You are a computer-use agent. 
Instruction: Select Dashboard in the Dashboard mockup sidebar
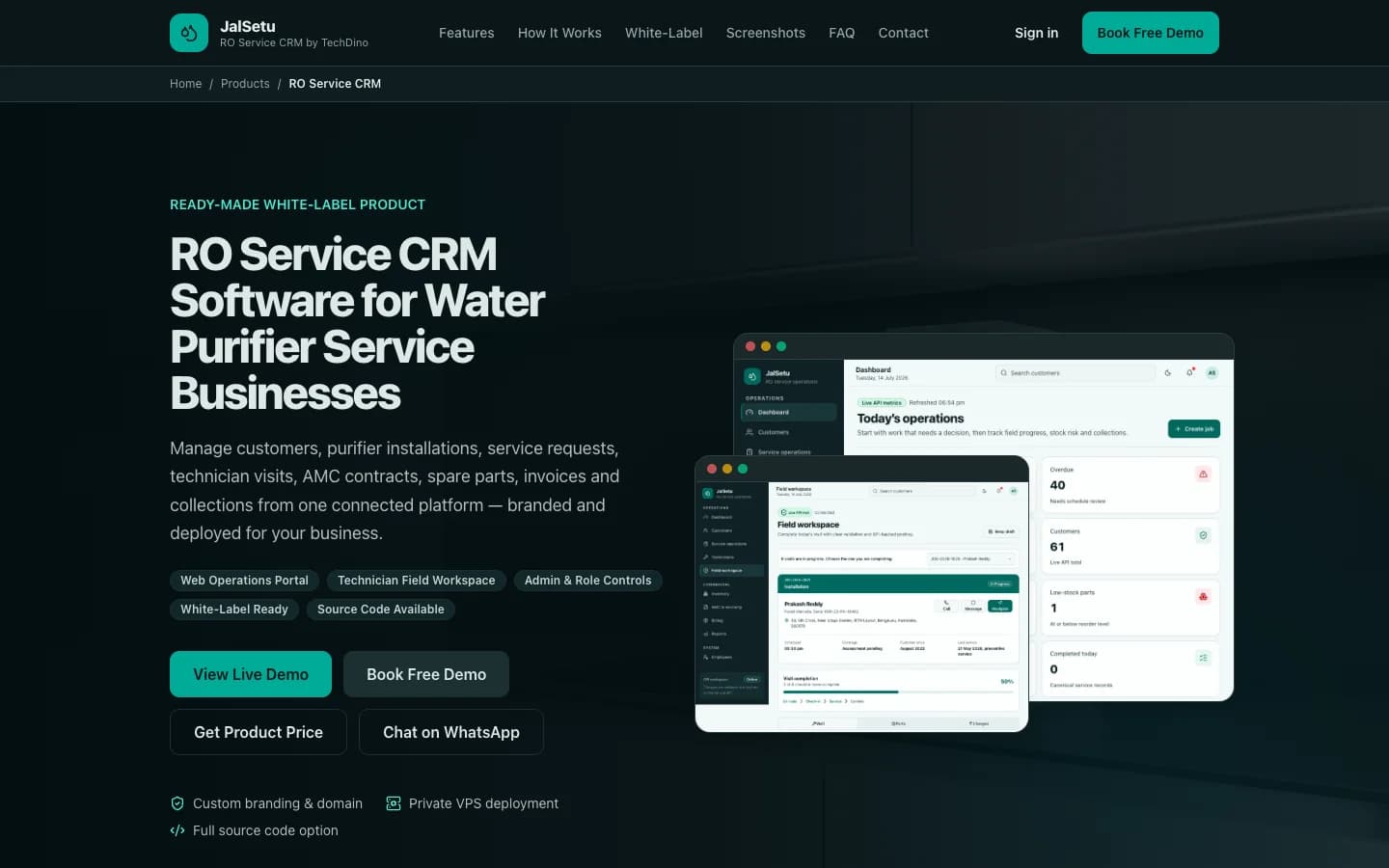[789, 412]
